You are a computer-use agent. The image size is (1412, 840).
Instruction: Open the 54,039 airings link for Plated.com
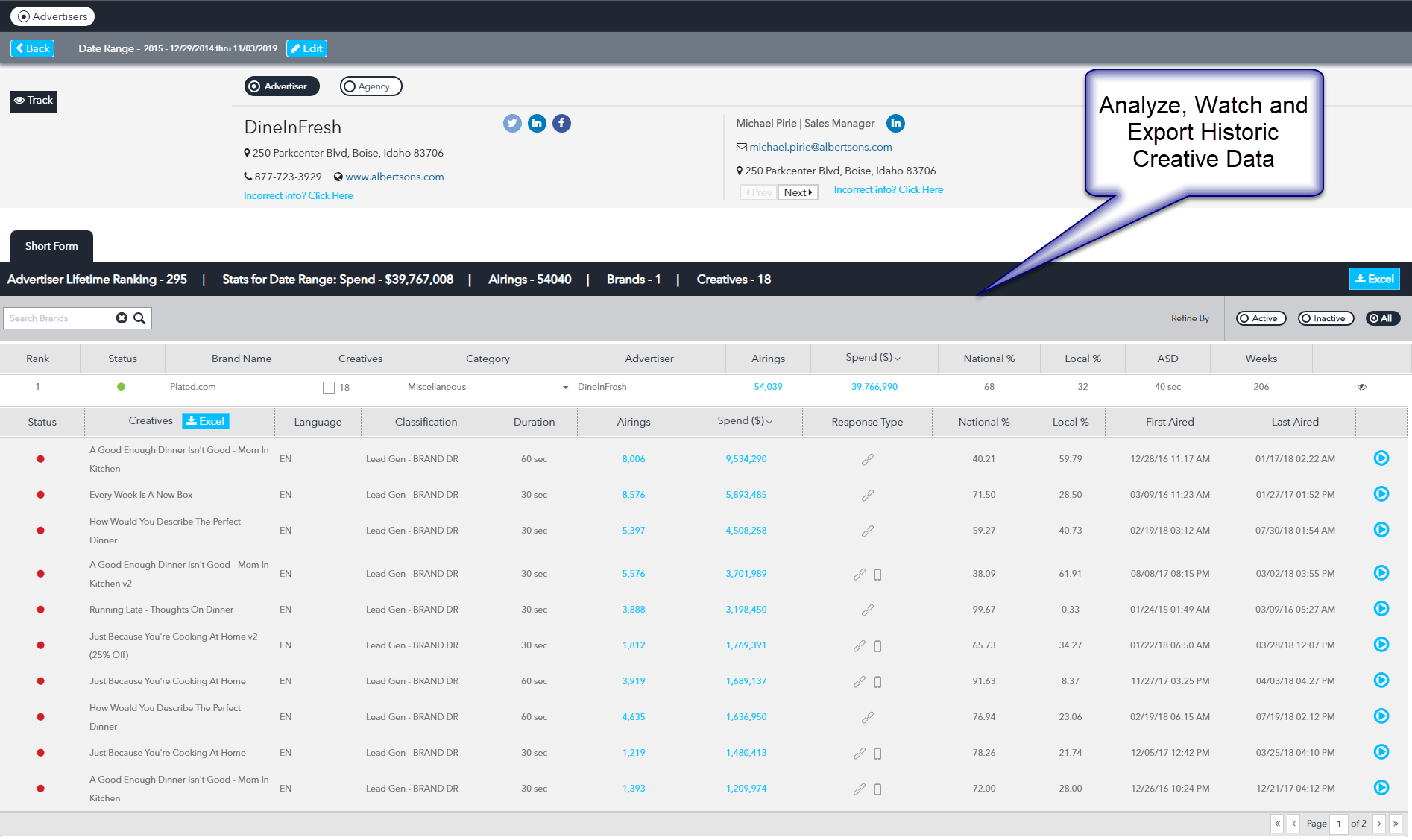[x=768, y=387]
